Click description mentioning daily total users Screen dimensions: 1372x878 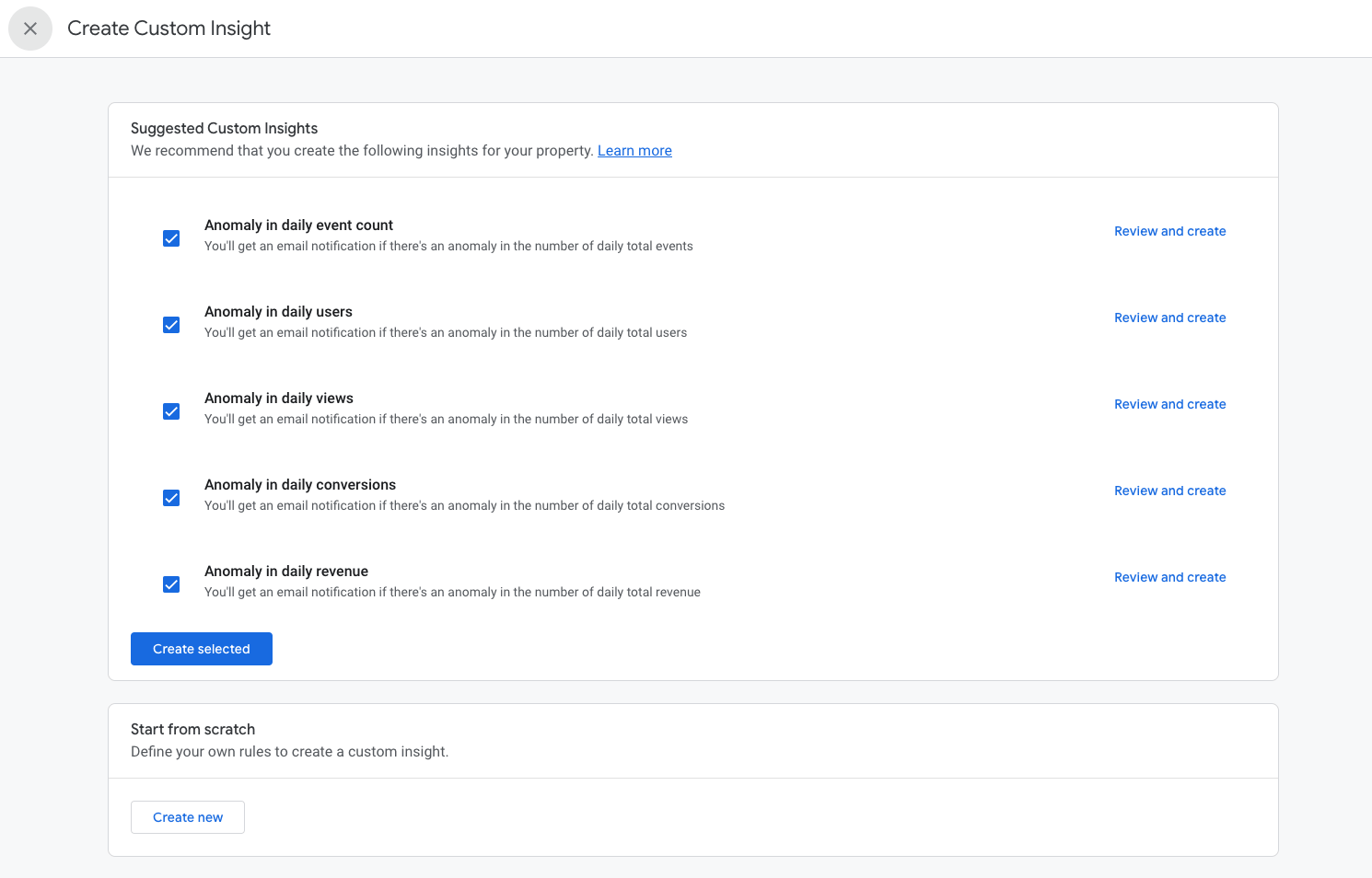click(446, 333)
